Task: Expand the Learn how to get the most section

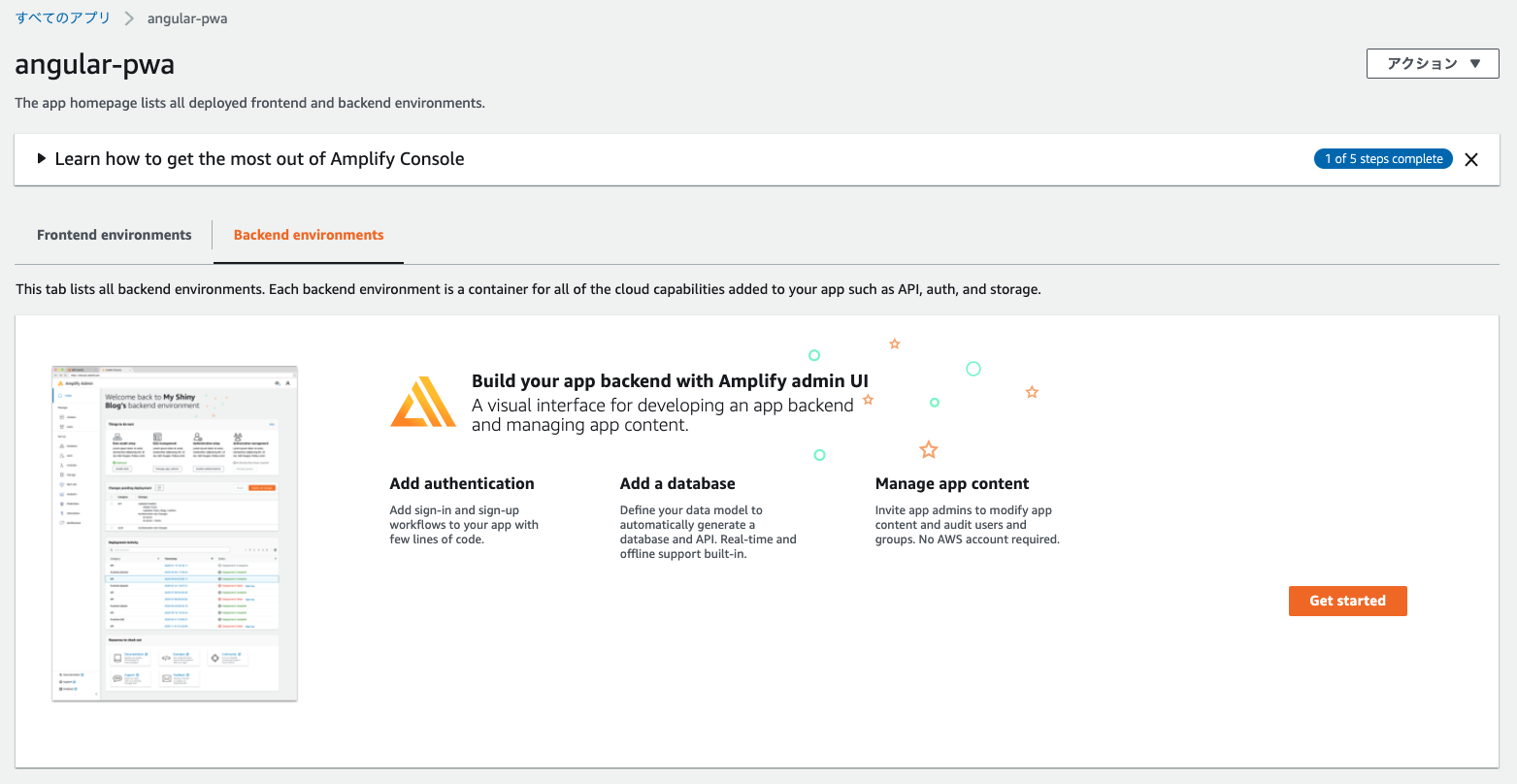Action: click(259, 157)
